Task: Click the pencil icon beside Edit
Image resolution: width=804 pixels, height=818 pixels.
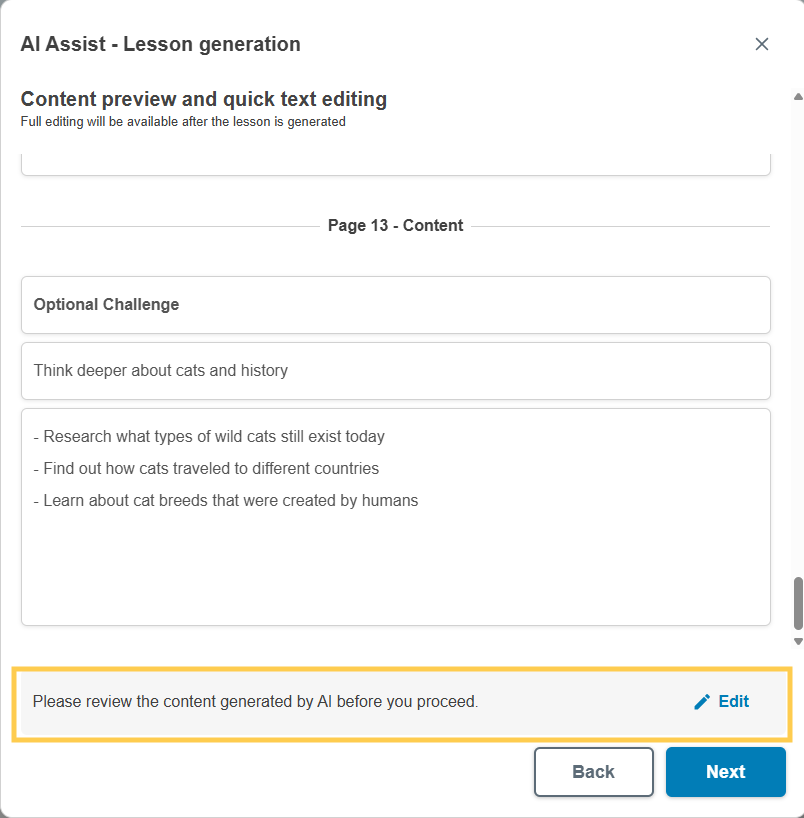Action: (x=702, y=702)
